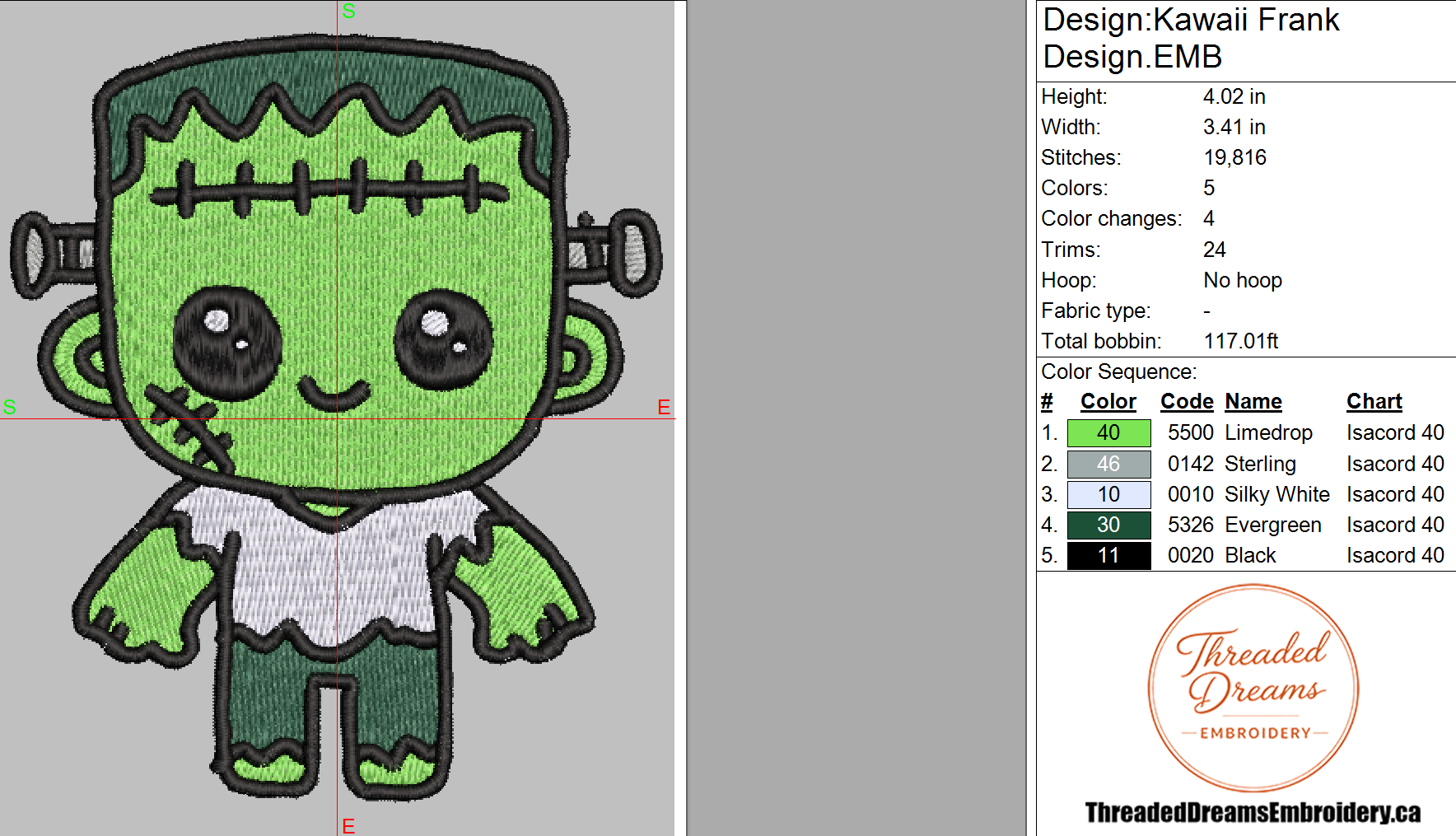Click the Frankenstein embroidery design preview

(336, 418)
